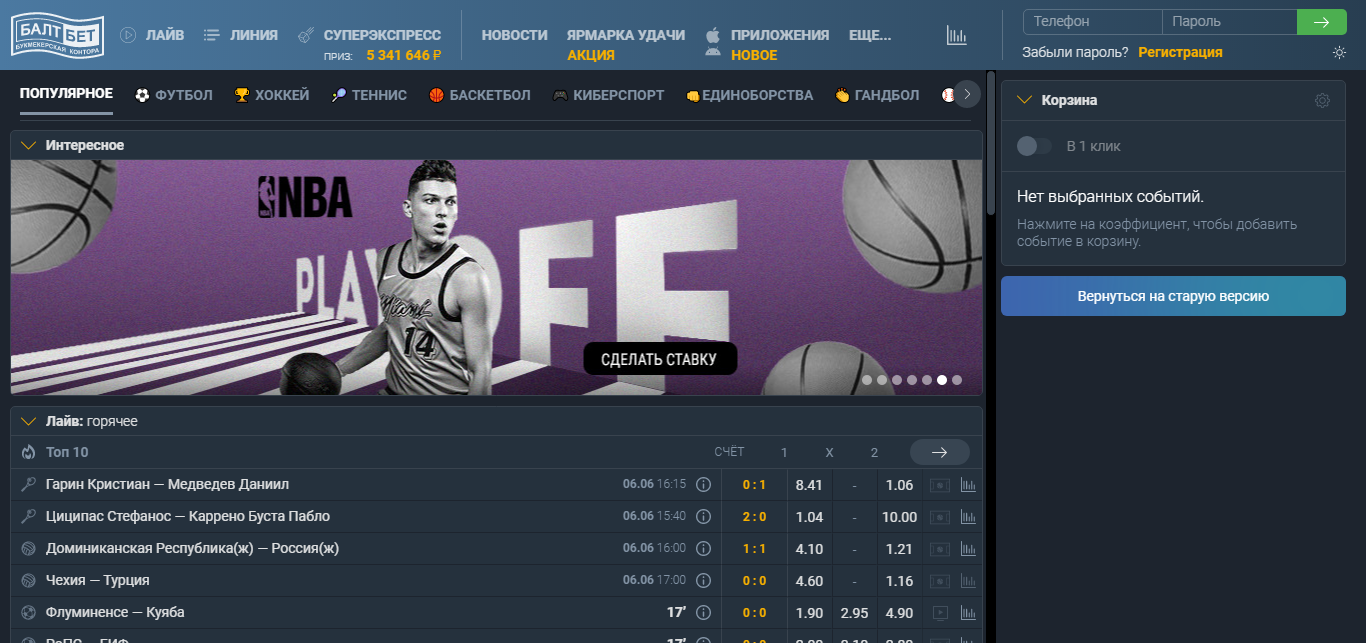Viewport: 1366px width, 643px height.
Task: Open the Чехия — Турция match
Action: click(98, 581)
